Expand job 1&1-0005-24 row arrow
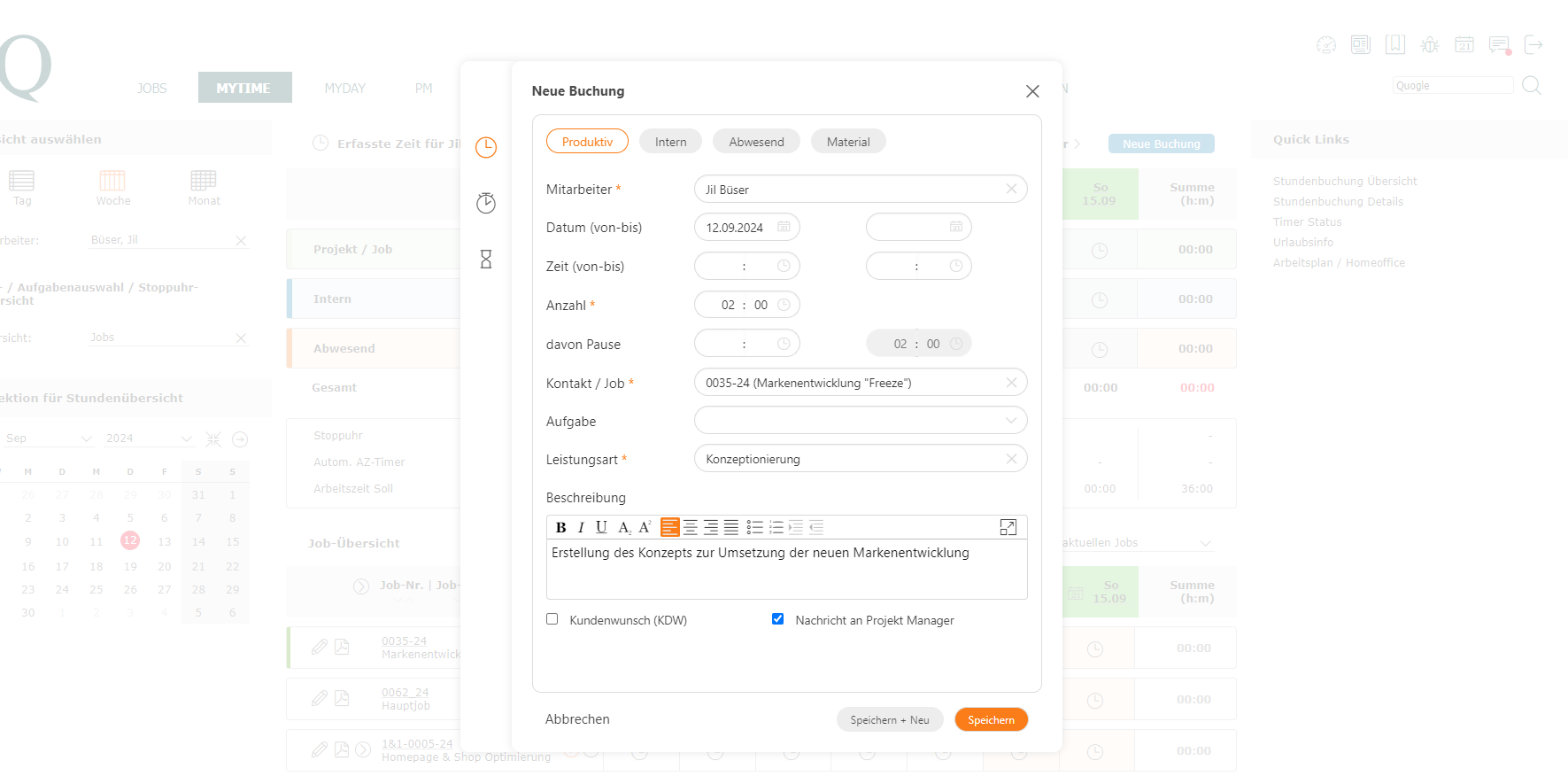 tap(363, 749)
